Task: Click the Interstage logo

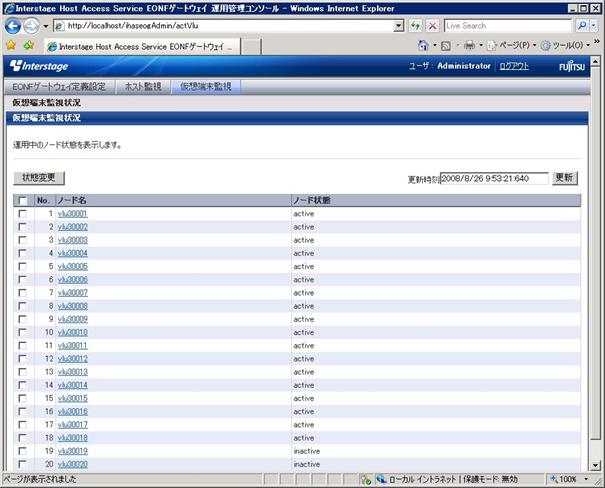Action: point(39,66)
